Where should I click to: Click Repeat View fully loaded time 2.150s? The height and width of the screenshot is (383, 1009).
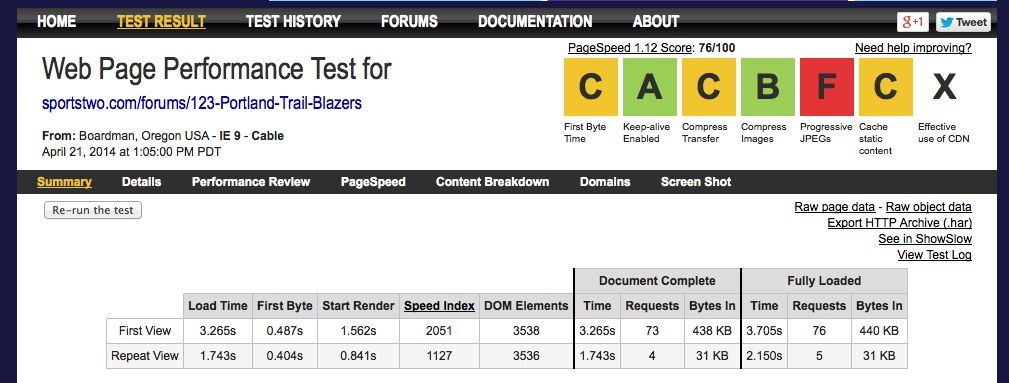pyautogui.click(x=764, y=356)
